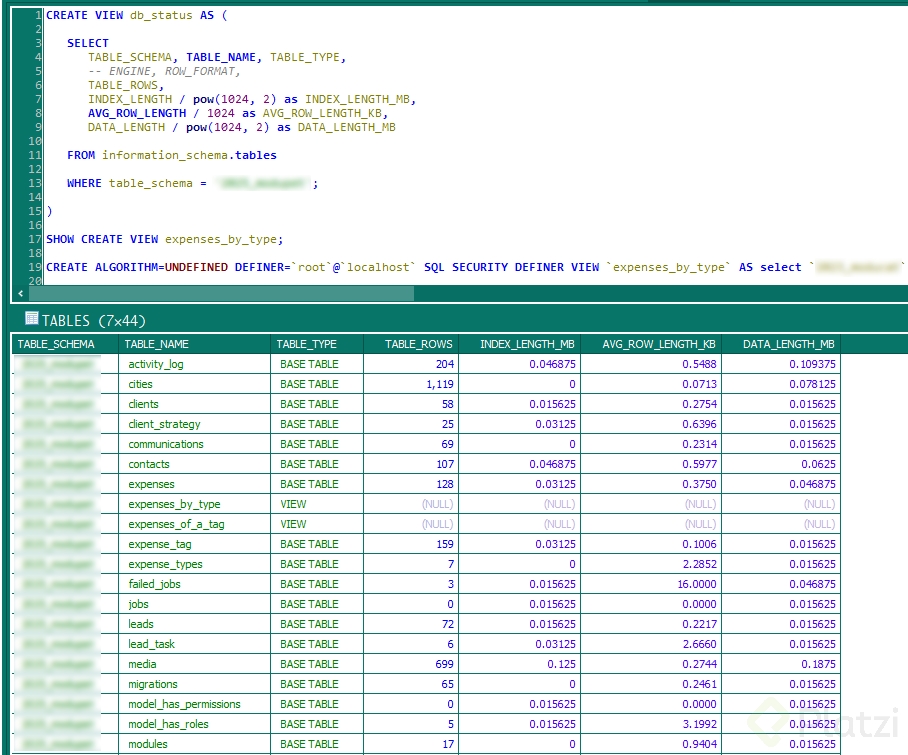Select the contacts table name cell
908x755 pixels.
pos(194,464)
